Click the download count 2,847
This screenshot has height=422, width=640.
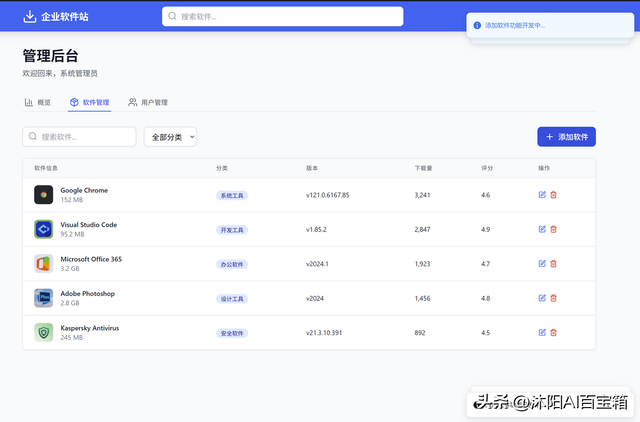[x=422, y=229]
